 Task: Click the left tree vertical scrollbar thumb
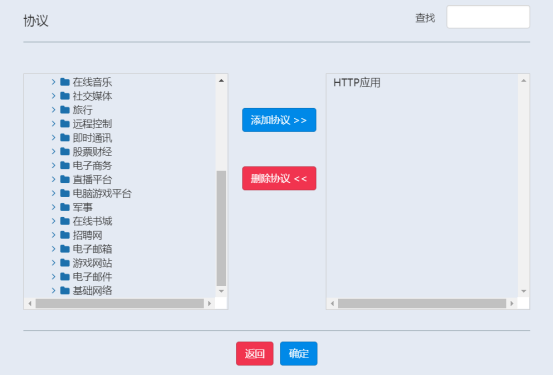click(x=221, y=228)
